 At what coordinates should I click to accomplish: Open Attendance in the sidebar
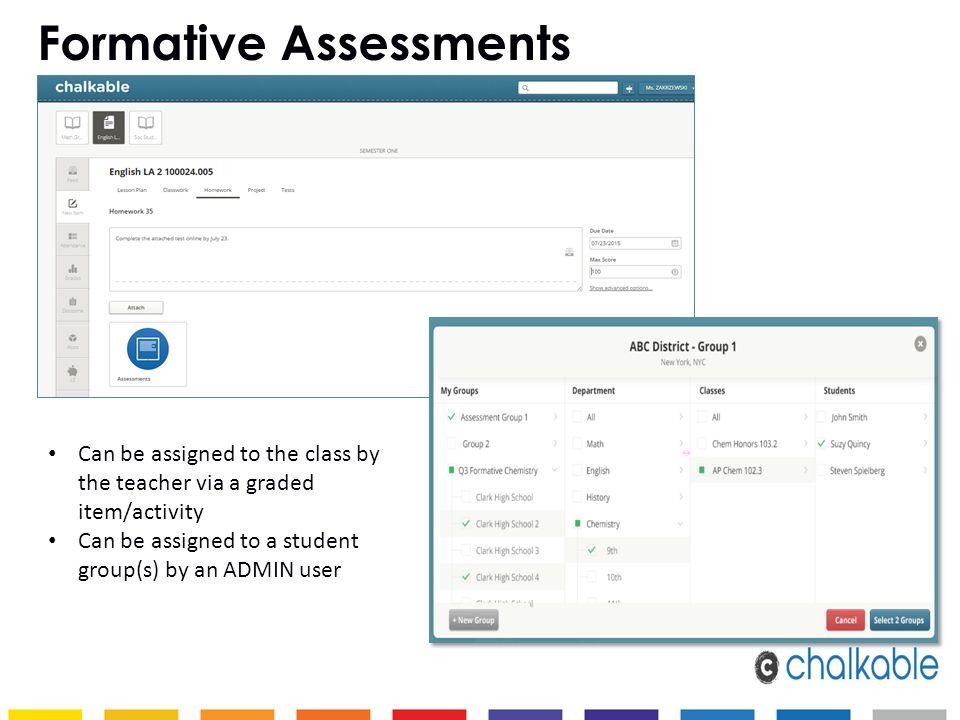coord(72,239)
